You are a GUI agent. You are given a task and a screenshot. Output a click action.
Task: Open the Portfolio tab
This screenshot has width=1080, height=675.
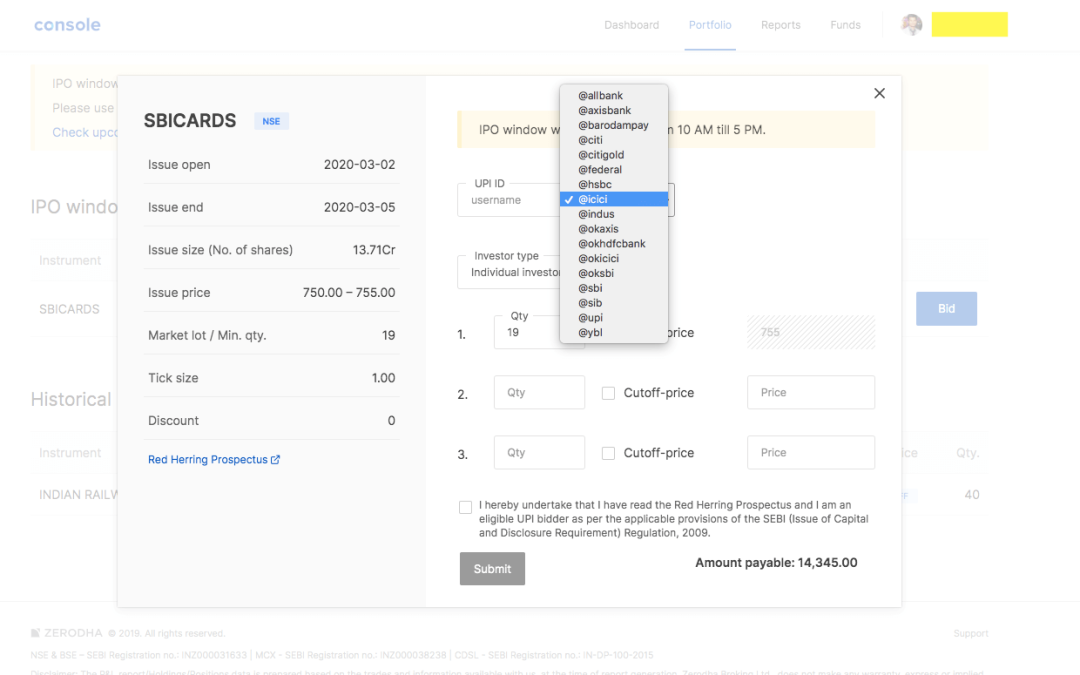click(710, 25)
